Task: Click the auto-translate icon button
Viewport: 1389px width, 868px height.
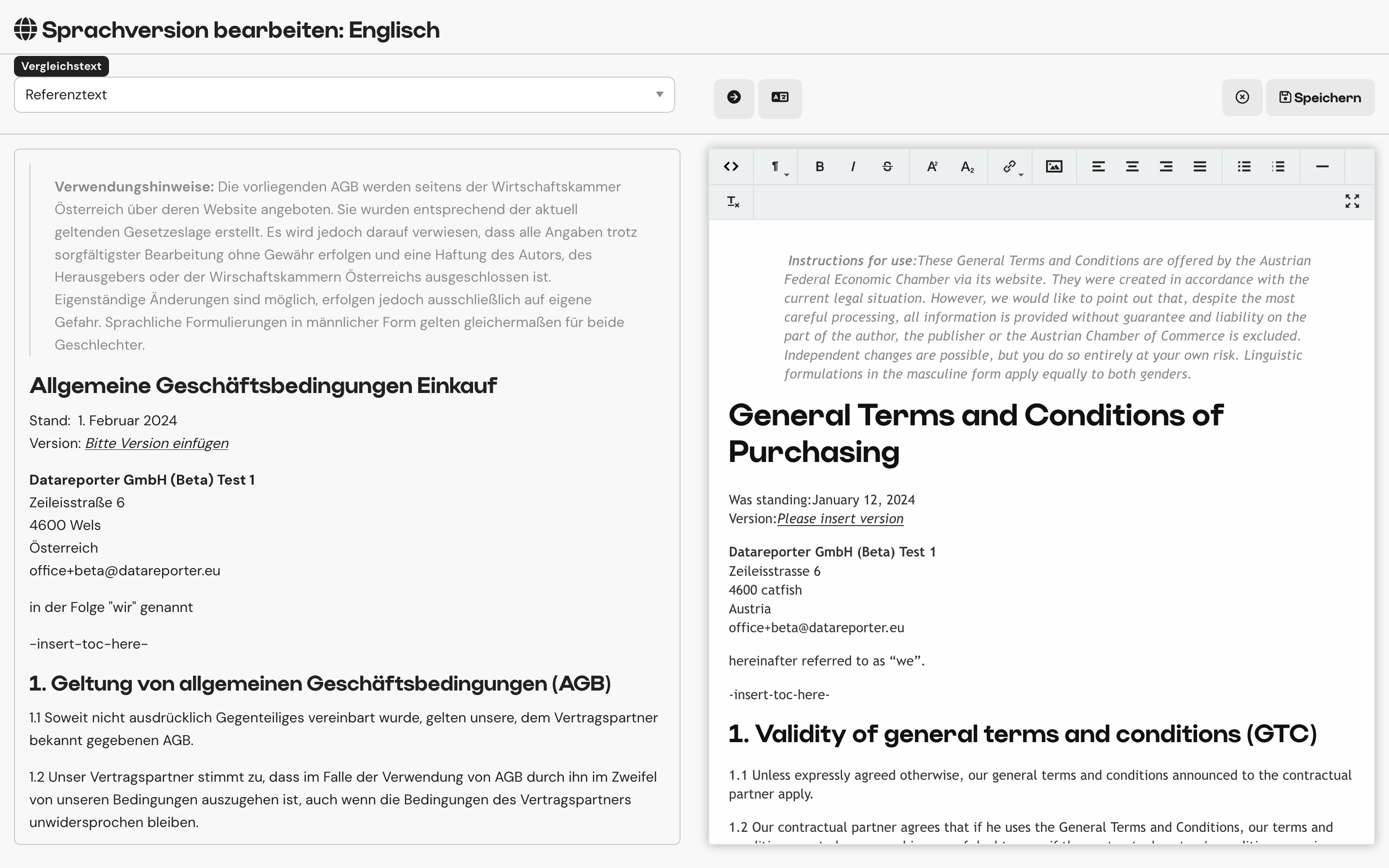Action: coord(779,97)
